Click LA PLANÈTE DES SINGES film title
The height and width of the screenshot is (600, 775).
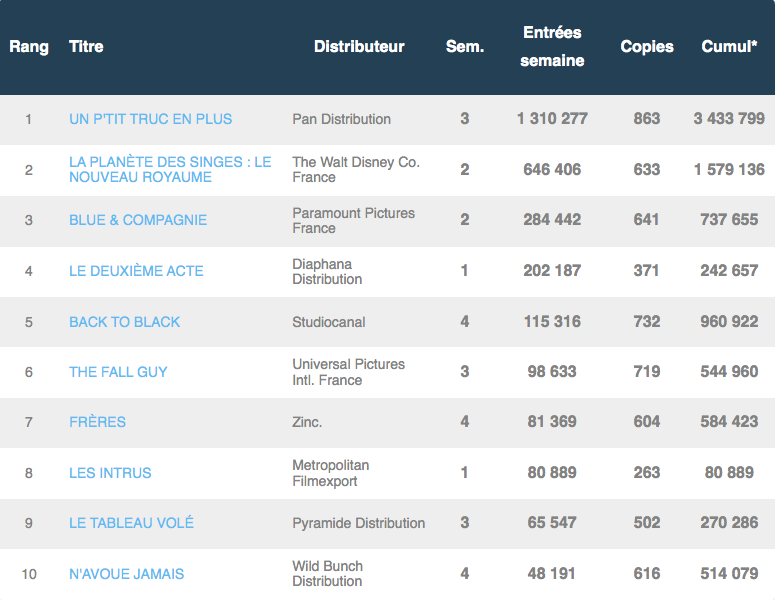[x=169, y=169]
